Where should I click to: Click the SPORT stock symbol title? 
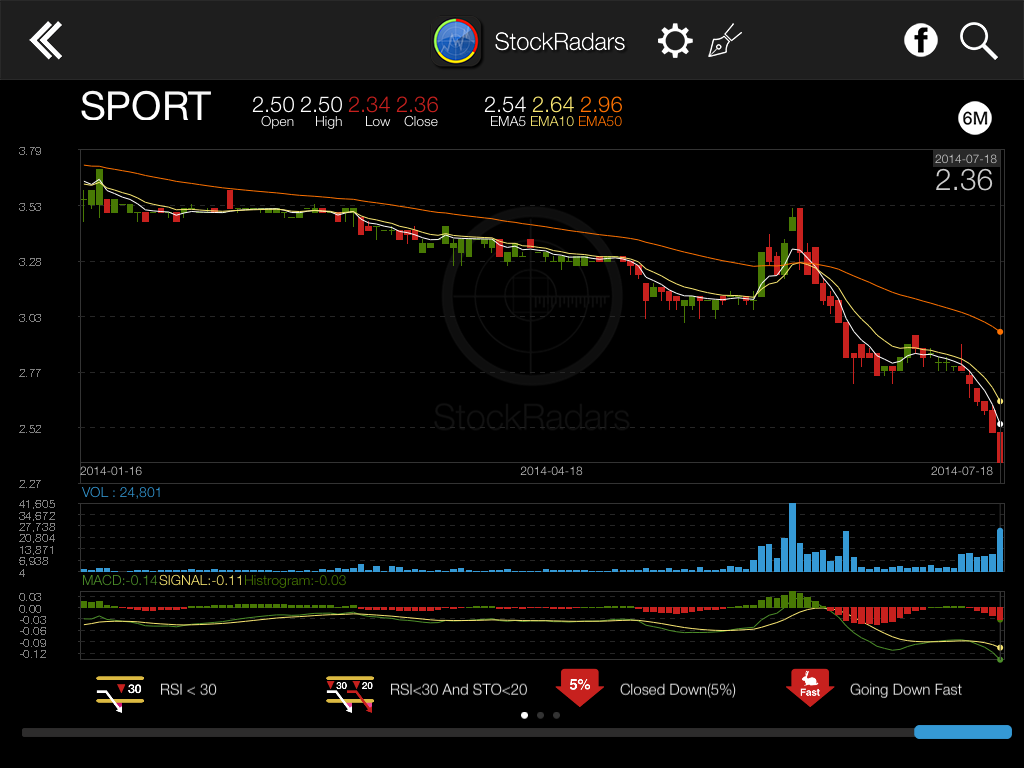click(x=146, y=106)
